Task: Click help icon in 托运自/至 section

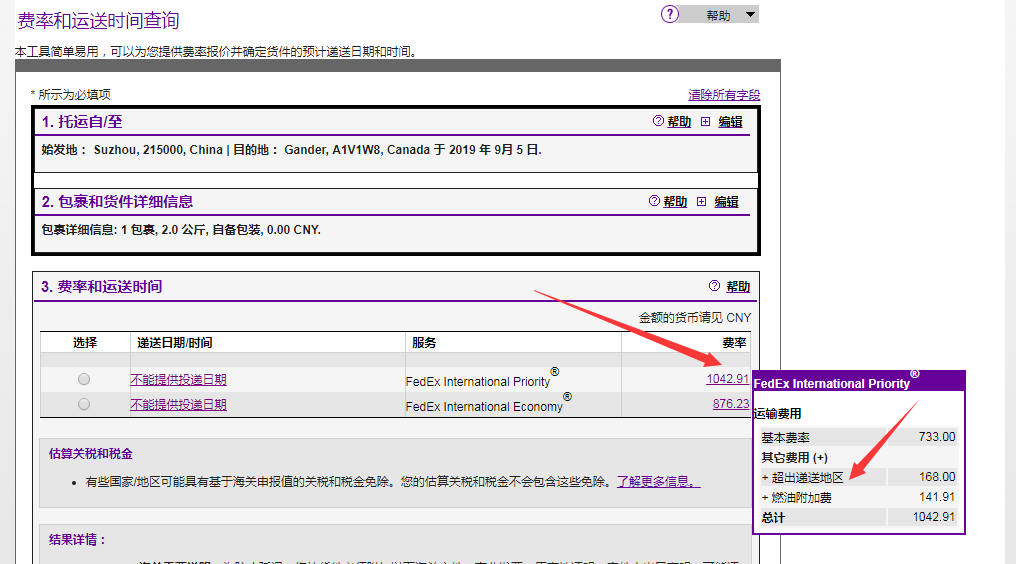Action: (658, 121)
